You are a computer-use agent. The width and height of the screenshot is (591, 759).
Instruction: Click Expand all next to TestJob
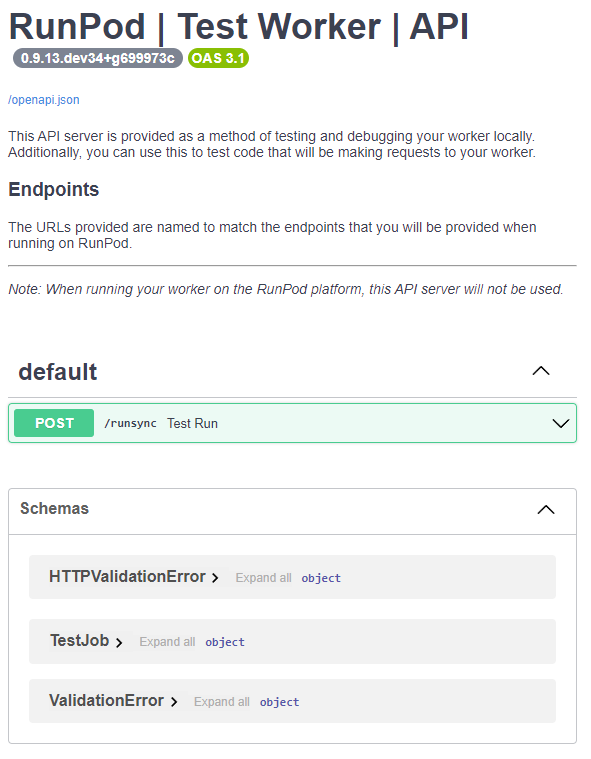point(167,642)
